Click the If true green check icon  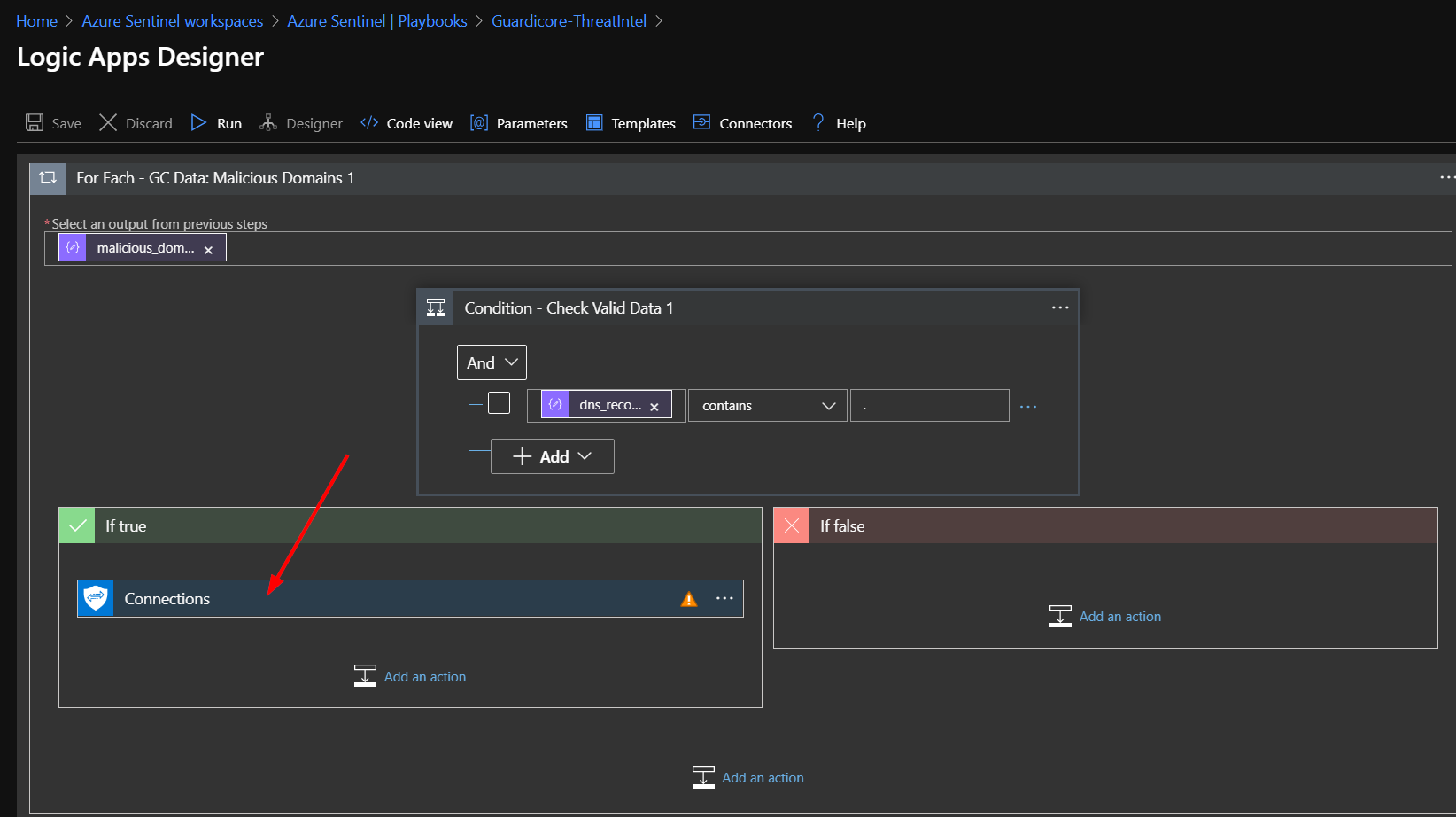tap(77, 525)
